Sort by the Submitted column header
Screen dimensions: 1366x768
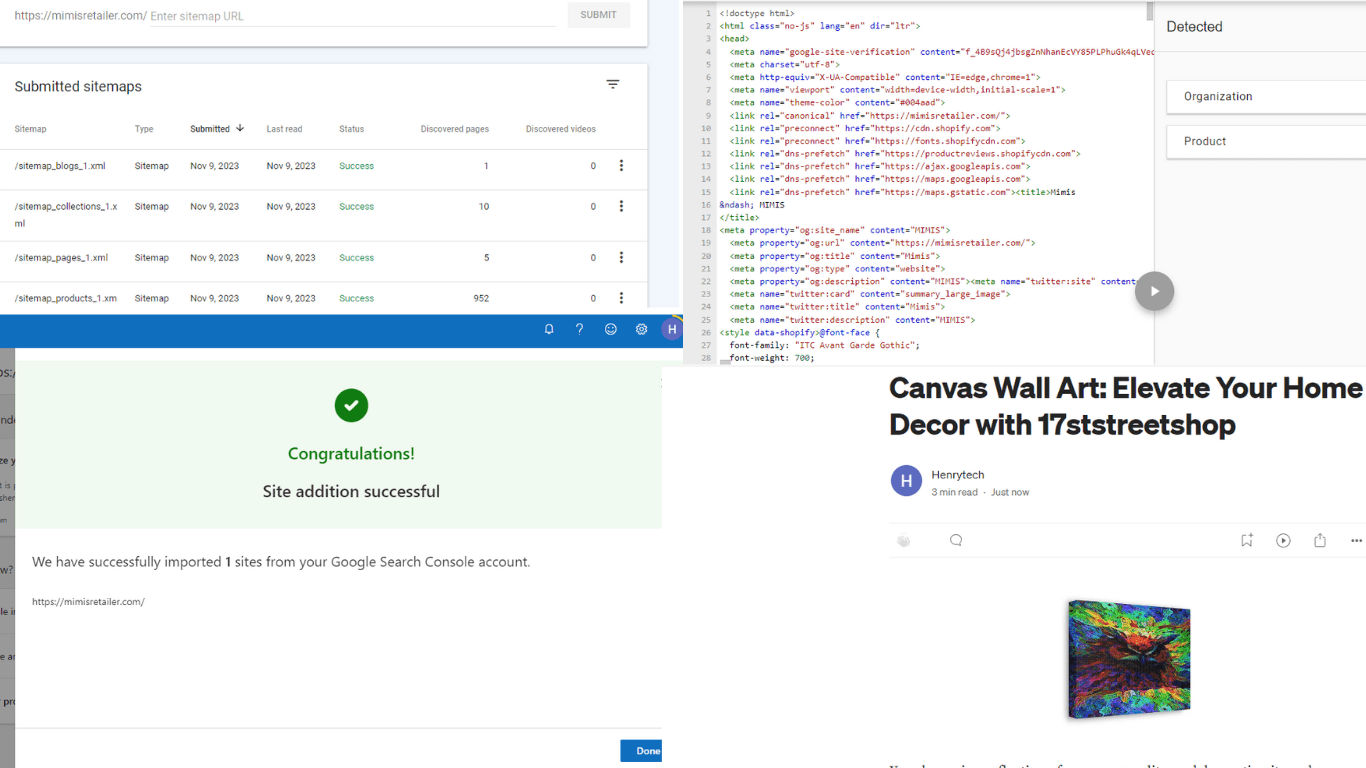click(217, 129)
